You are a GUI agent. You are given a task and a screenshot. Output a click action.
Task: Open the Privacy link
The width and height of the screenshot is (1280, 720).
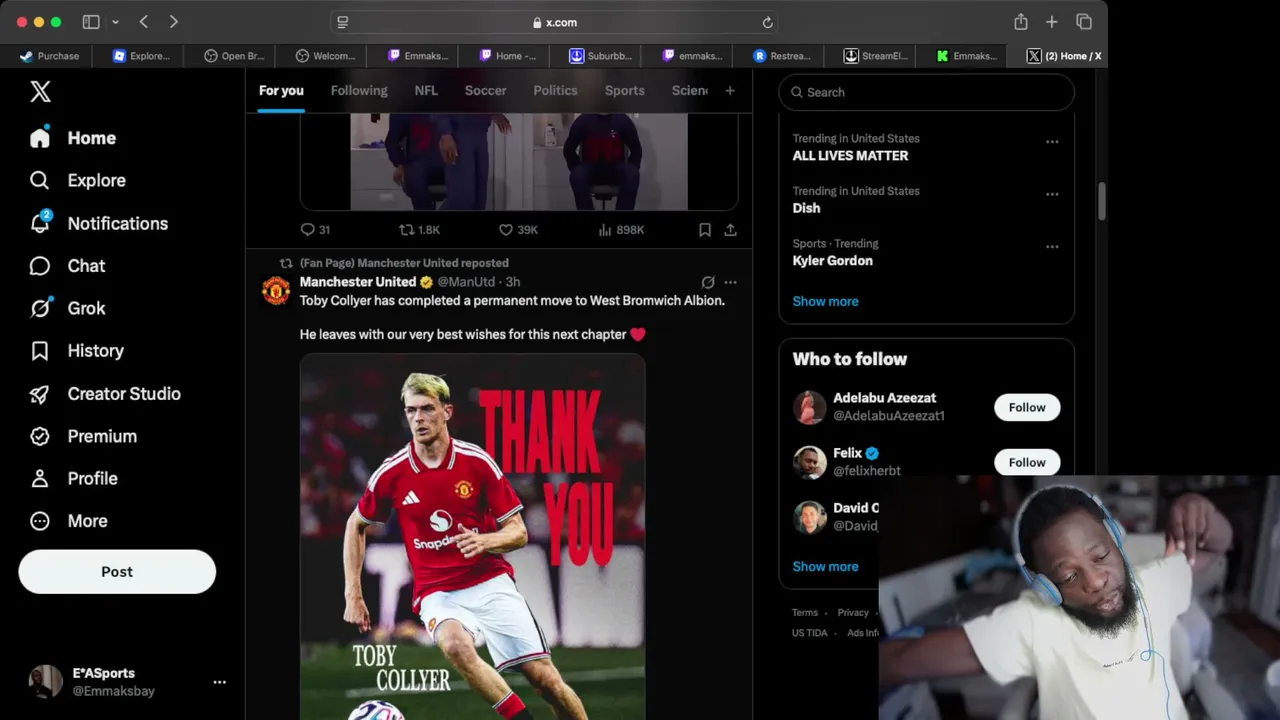[x=853, y=613]
